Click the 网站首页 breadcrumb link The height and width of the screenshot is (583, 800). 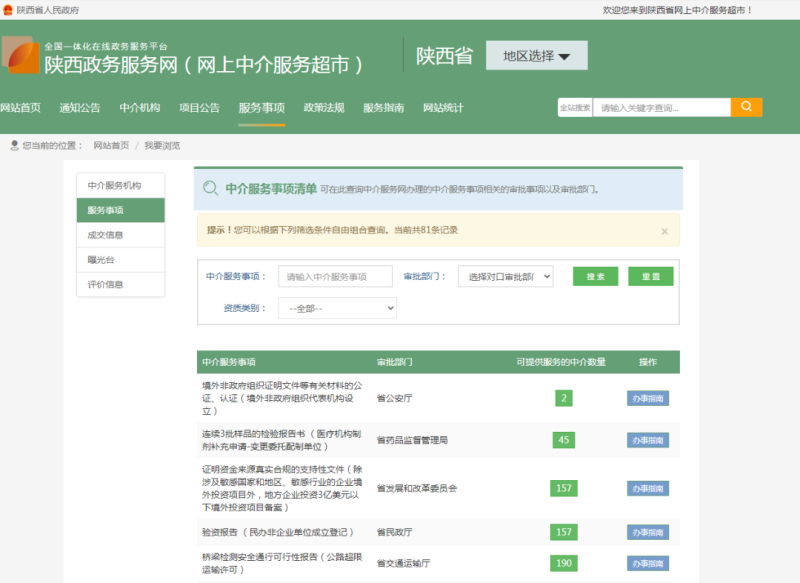[111, 146]
